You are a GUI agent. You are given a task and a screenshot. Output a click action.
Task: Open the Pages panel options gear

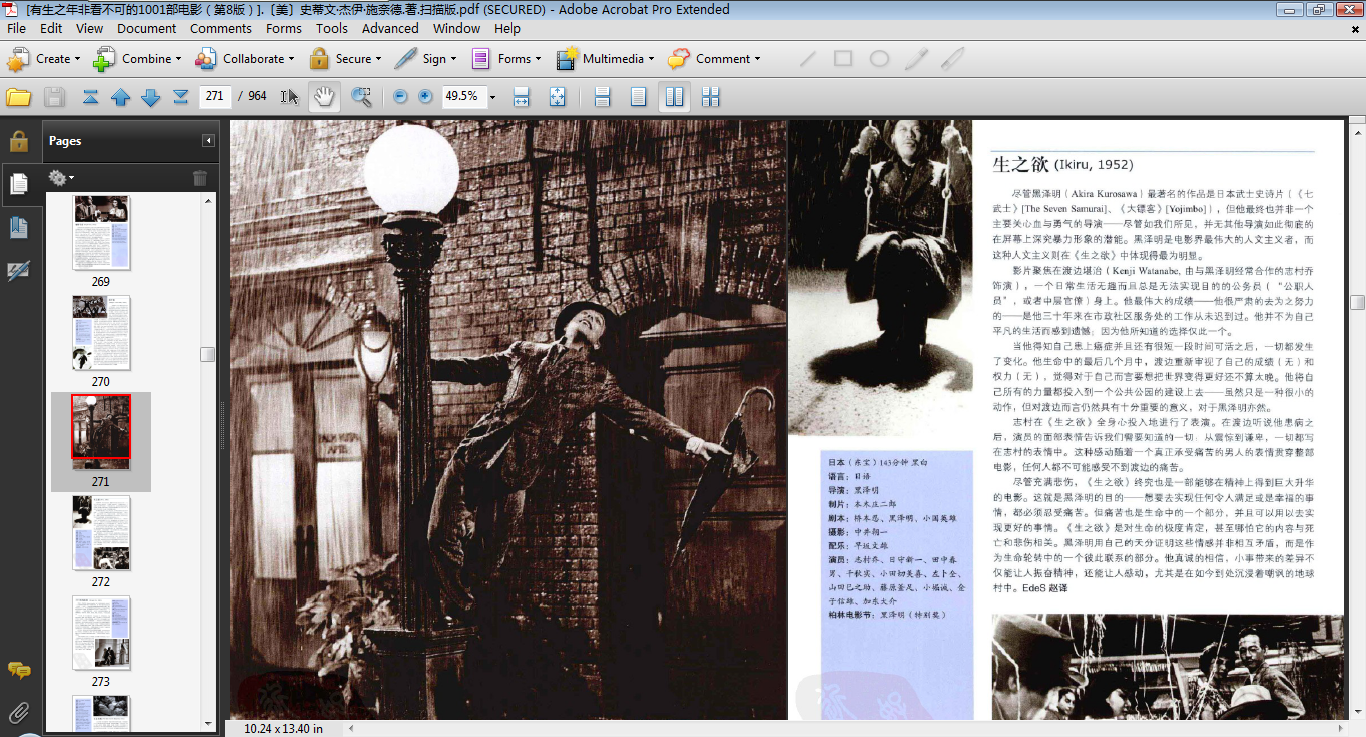61,178
